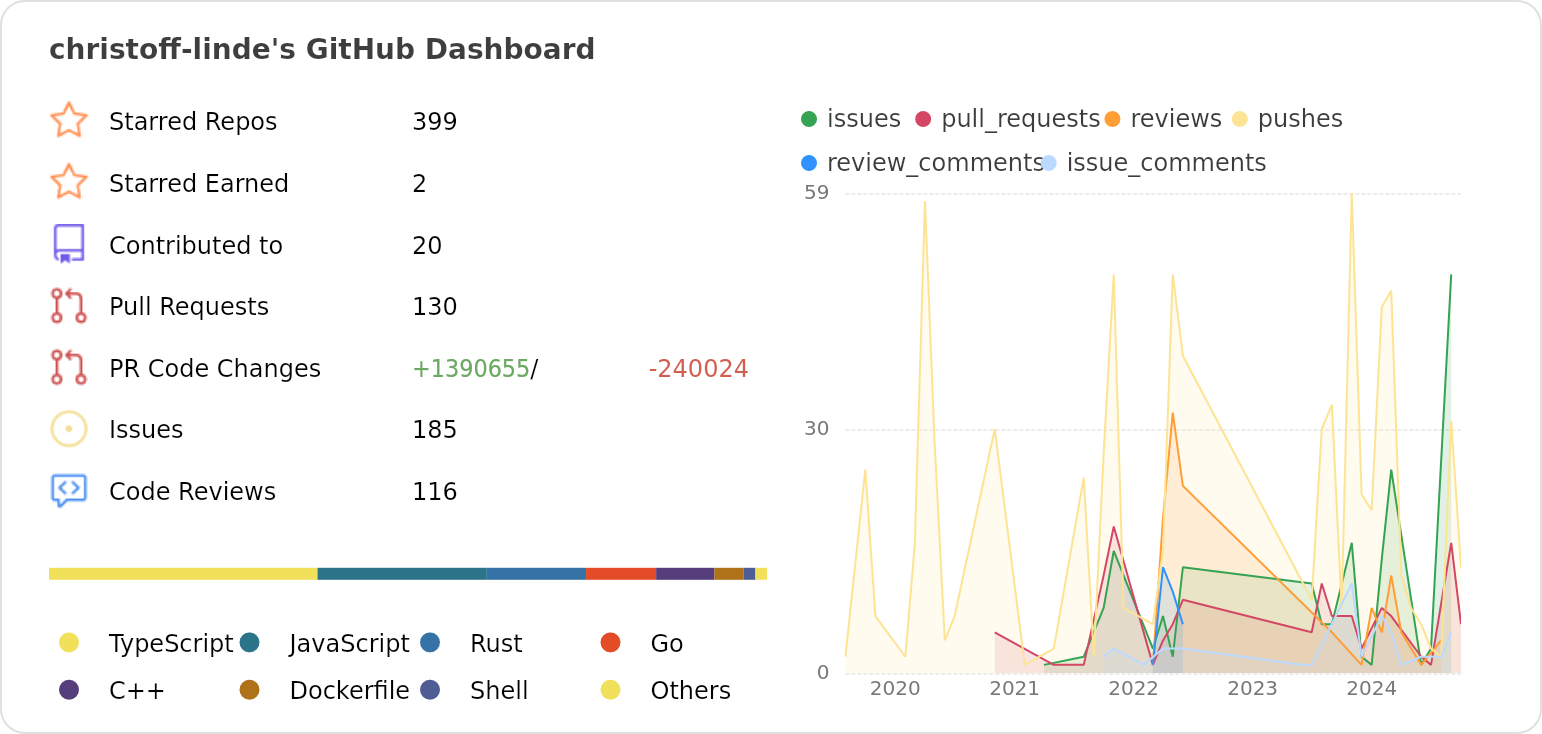
Task: Click the issue_comments legend dot
Action: [1048, 163]
